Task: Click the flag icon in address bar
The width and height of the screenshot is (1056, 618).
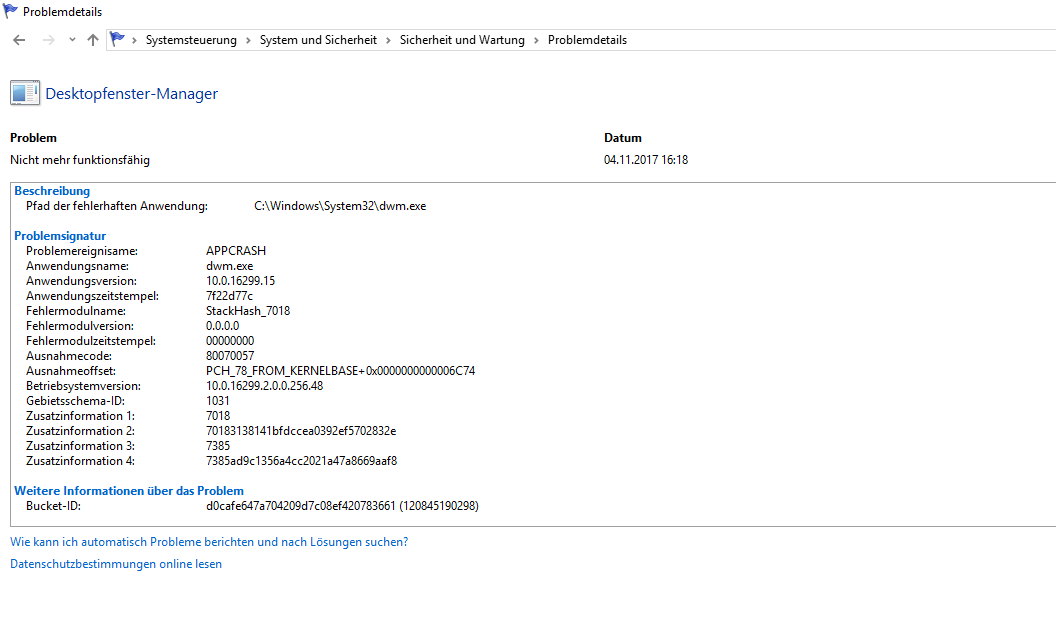Action: 117,40
